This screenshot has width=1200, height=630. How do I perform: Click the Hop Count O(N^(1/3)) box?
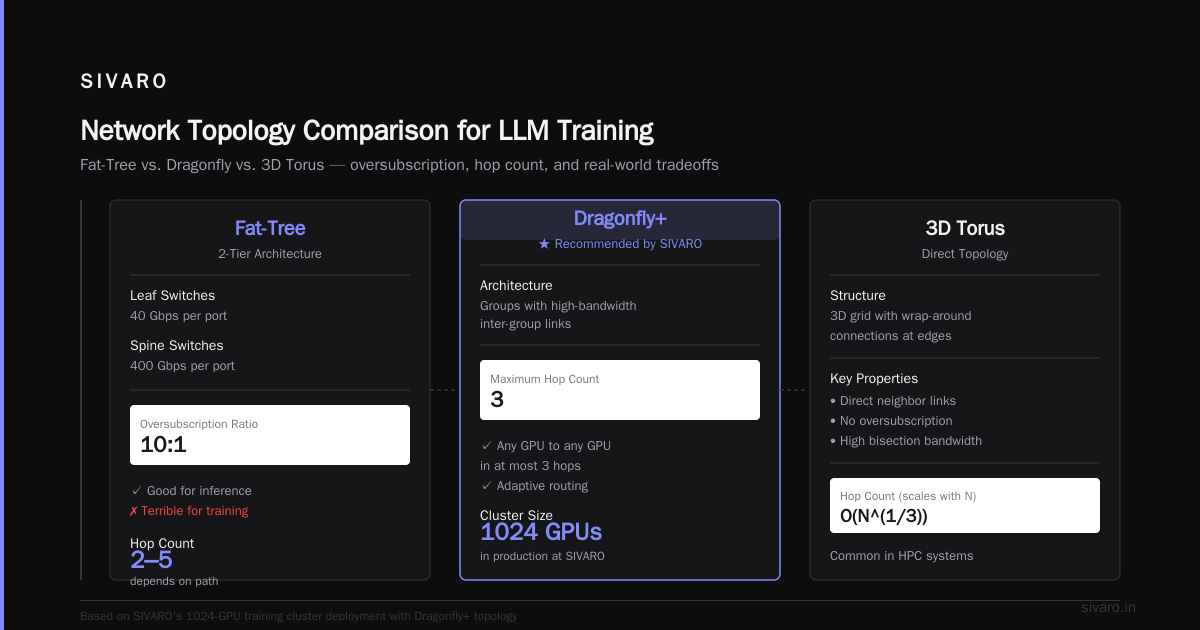[965, 505]
